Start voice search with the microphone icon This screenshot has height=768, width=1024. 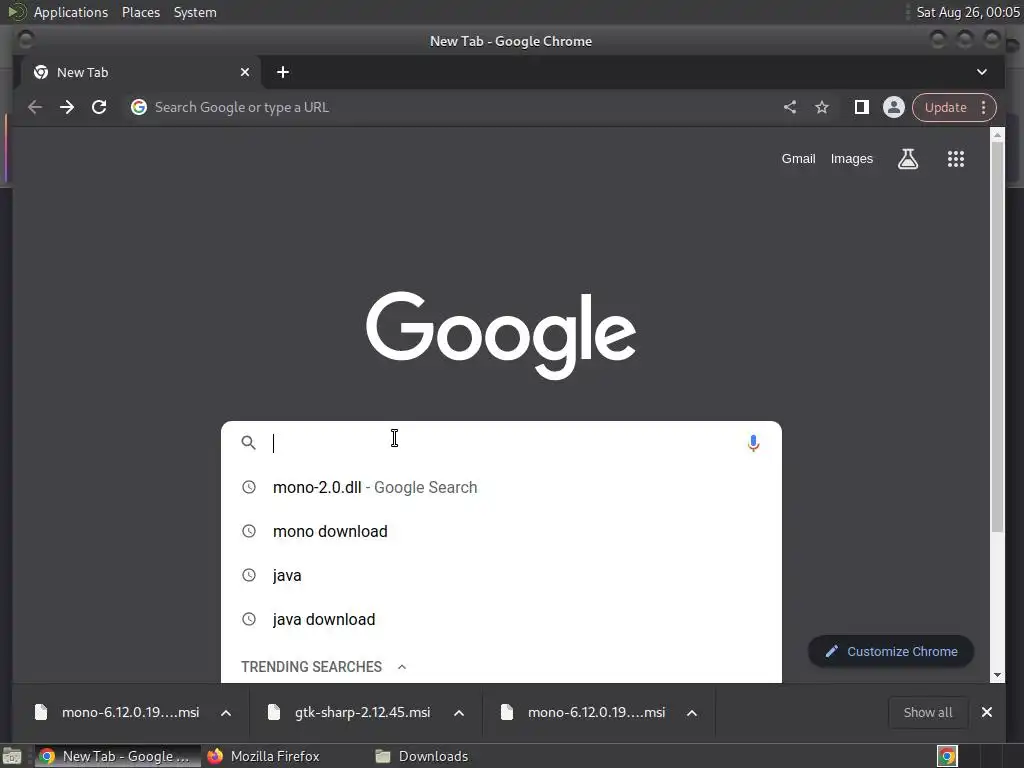pyautogui.click(x=753, y=443)
